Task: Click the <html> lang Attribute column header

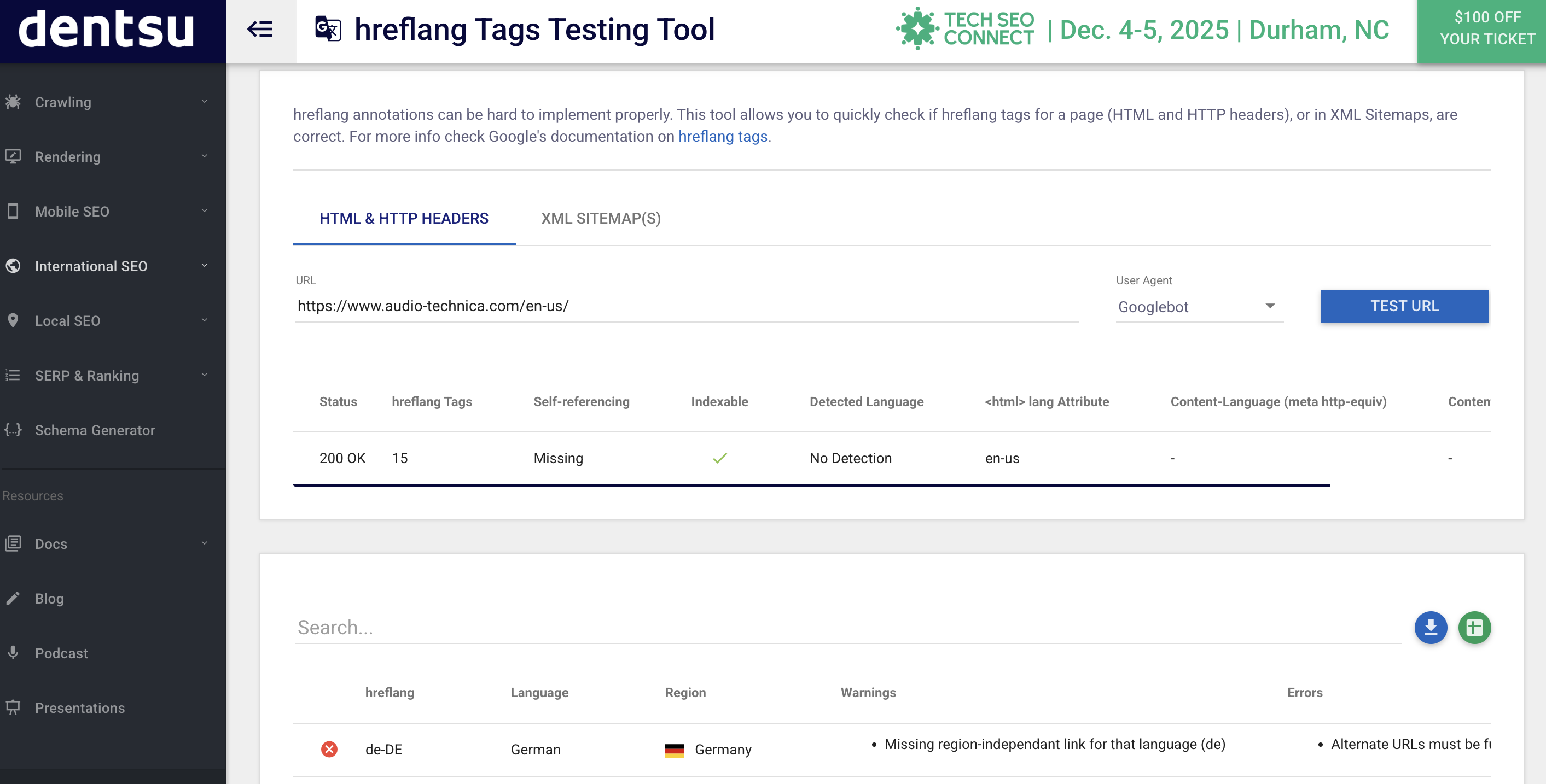Action: pos(1047,401)
